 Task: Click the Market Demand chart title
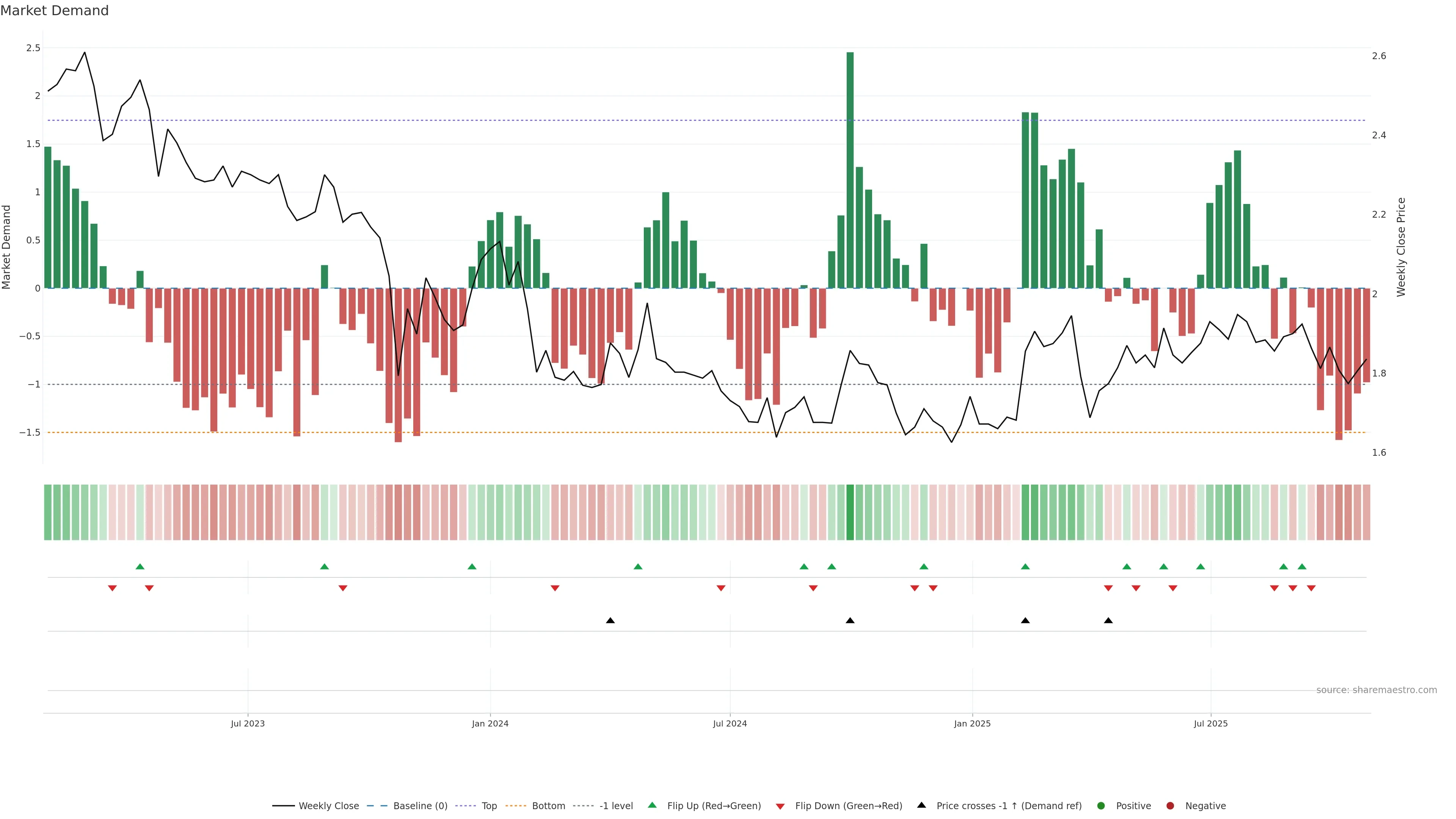pos(54,11)
